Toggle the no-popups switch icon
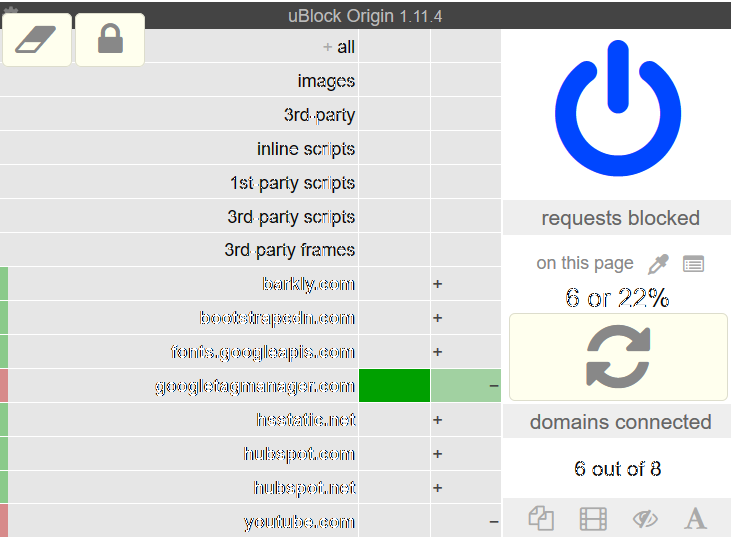The height and width of the screenshot is (539, 731). coord(541,518)
